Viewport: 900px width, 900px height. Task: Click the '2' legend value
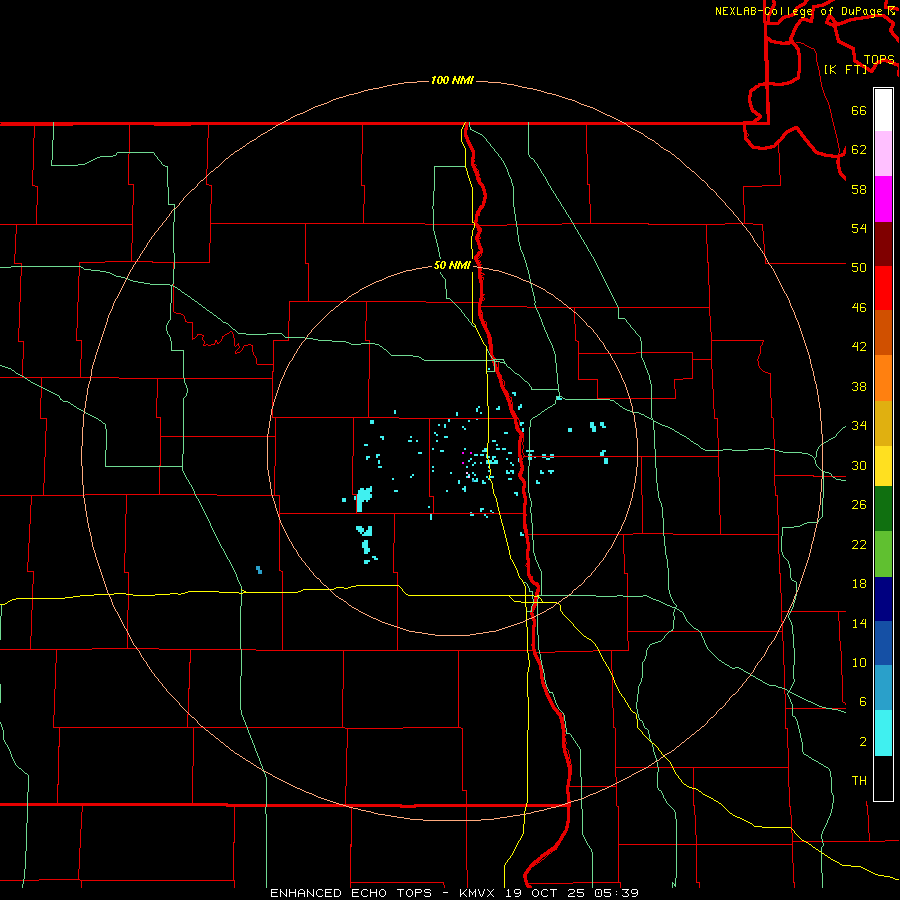(x=863, y=742)
